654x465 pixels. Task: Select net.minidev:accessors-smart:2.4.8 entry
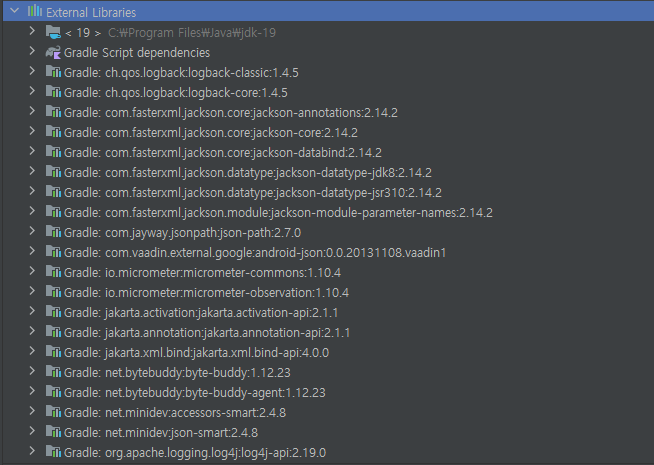[x=175, y=413]
